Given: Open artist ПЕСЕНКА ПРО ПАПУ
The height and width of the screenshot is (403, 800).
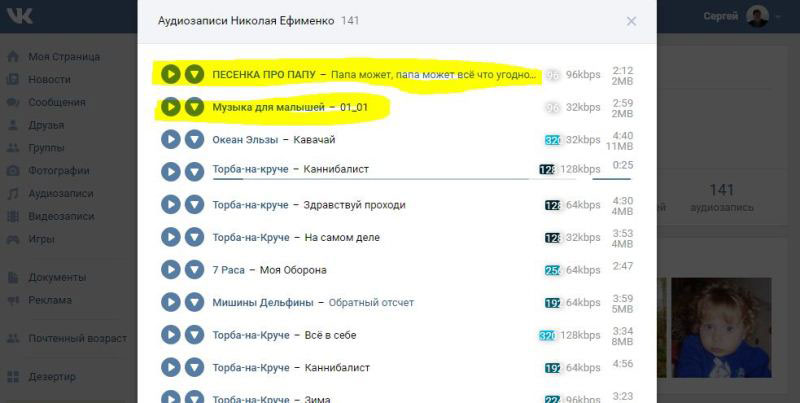Looking at the screenshot, I should 264,74.
